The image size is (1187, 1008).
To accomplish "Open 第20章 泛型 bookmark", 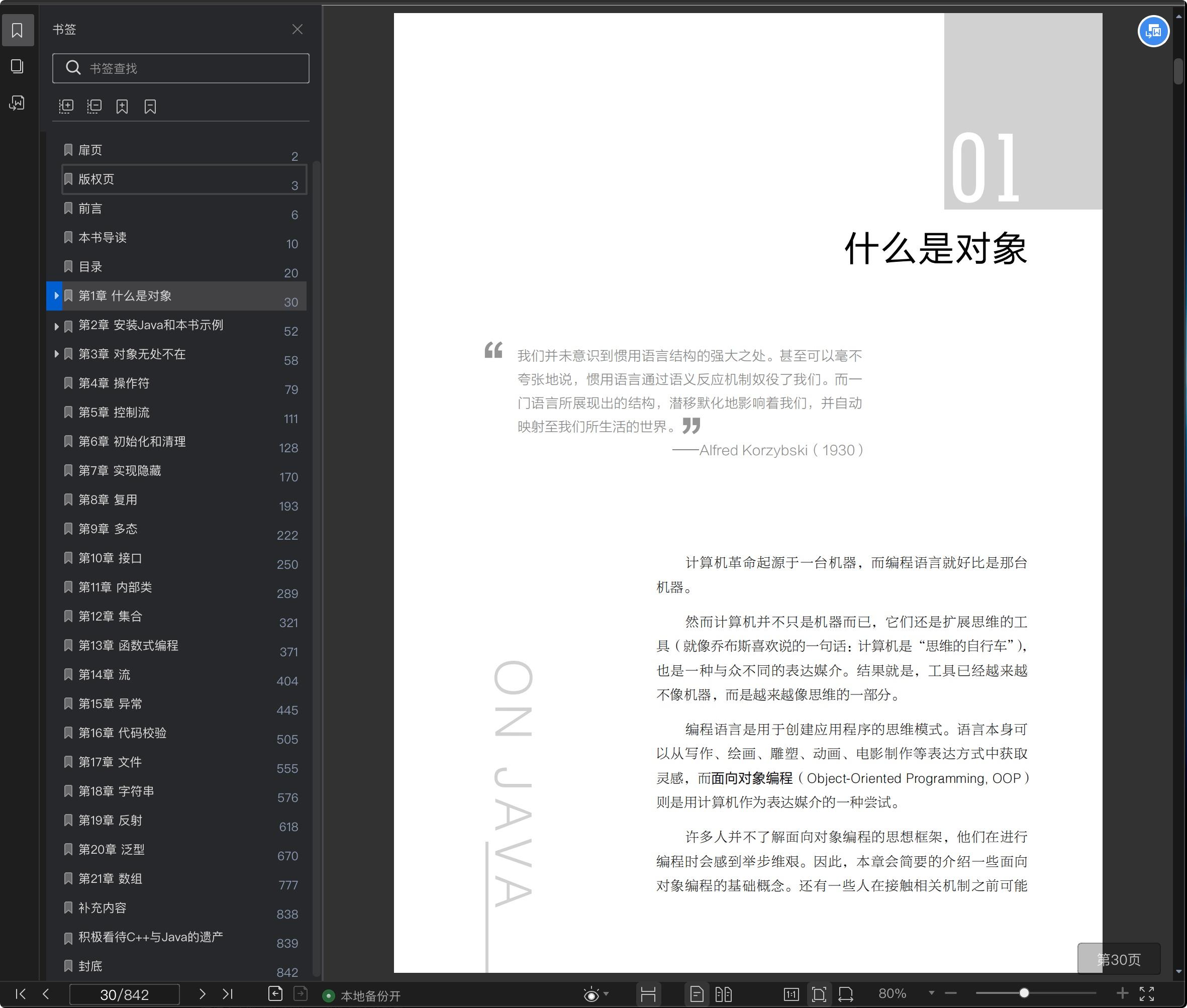I will pos(184,850).
